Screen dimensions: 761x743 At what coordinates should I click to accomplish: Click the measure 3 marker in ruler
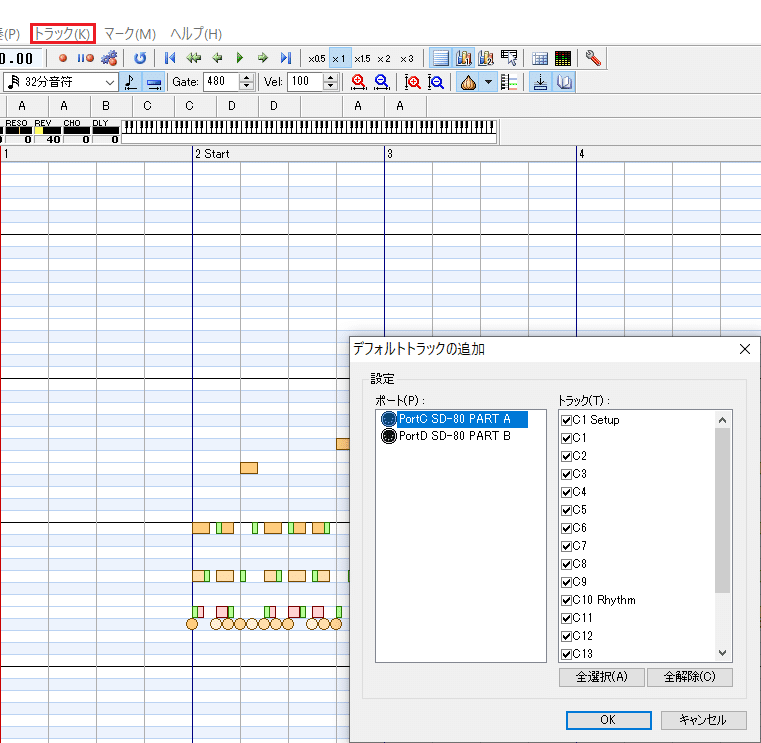(390, 154)
